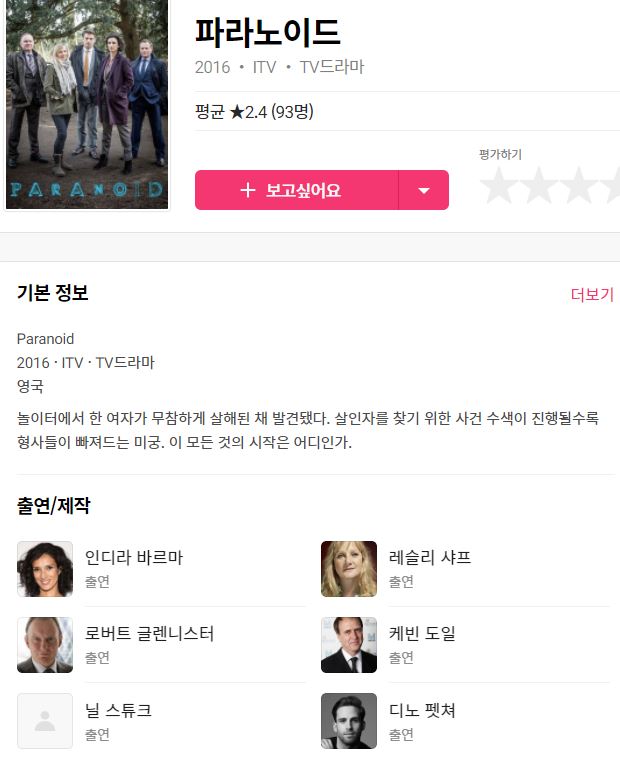This screenshot has height=770, width=620.
Task: Click the plus icon in 보고싶어요 button
Action: 248,190
